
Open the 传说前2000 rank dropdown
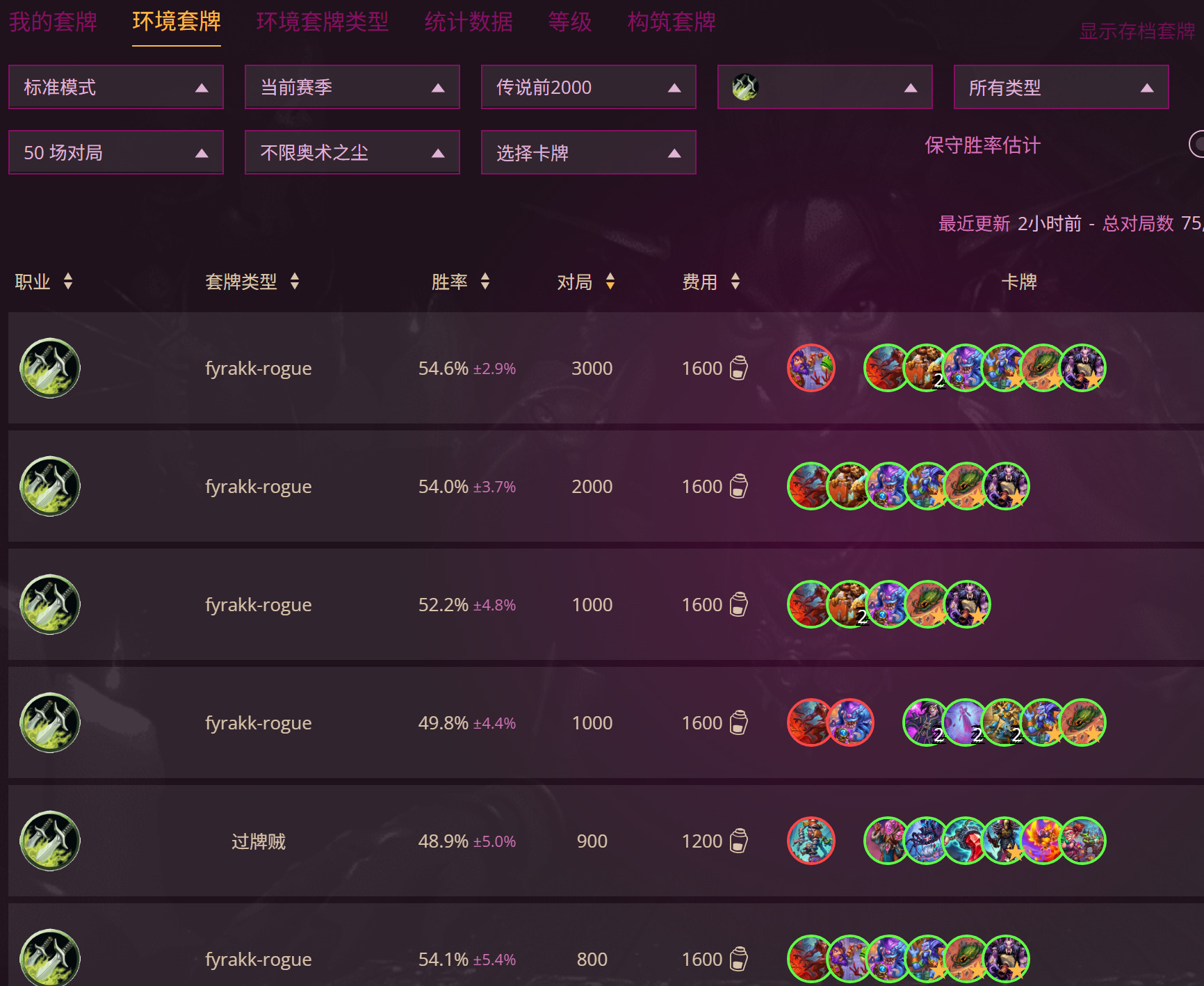[588, 88]
